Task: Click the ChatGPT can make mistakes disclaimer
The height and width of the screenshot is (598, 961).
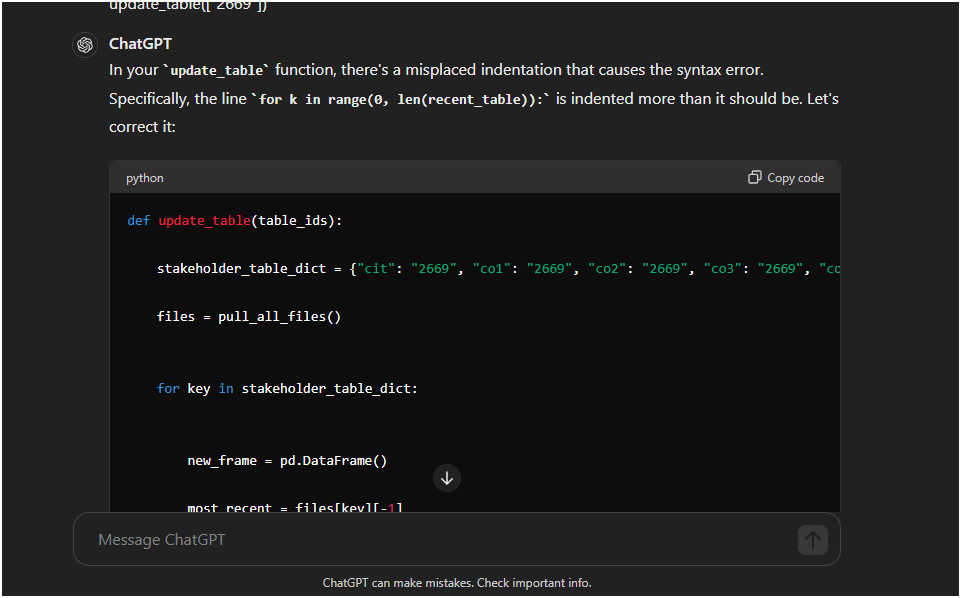Action: coord(457,583)
